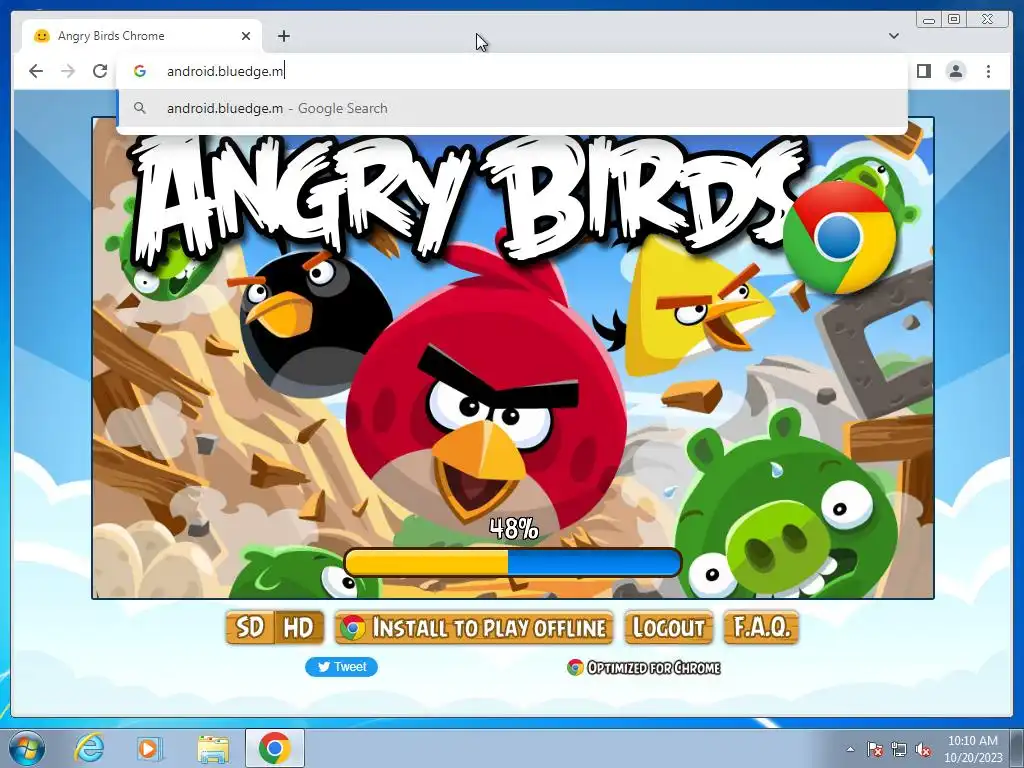1024x768 pixels.
Task: Close the Angry Birds Chrome tab
Action: coord(246,36)
